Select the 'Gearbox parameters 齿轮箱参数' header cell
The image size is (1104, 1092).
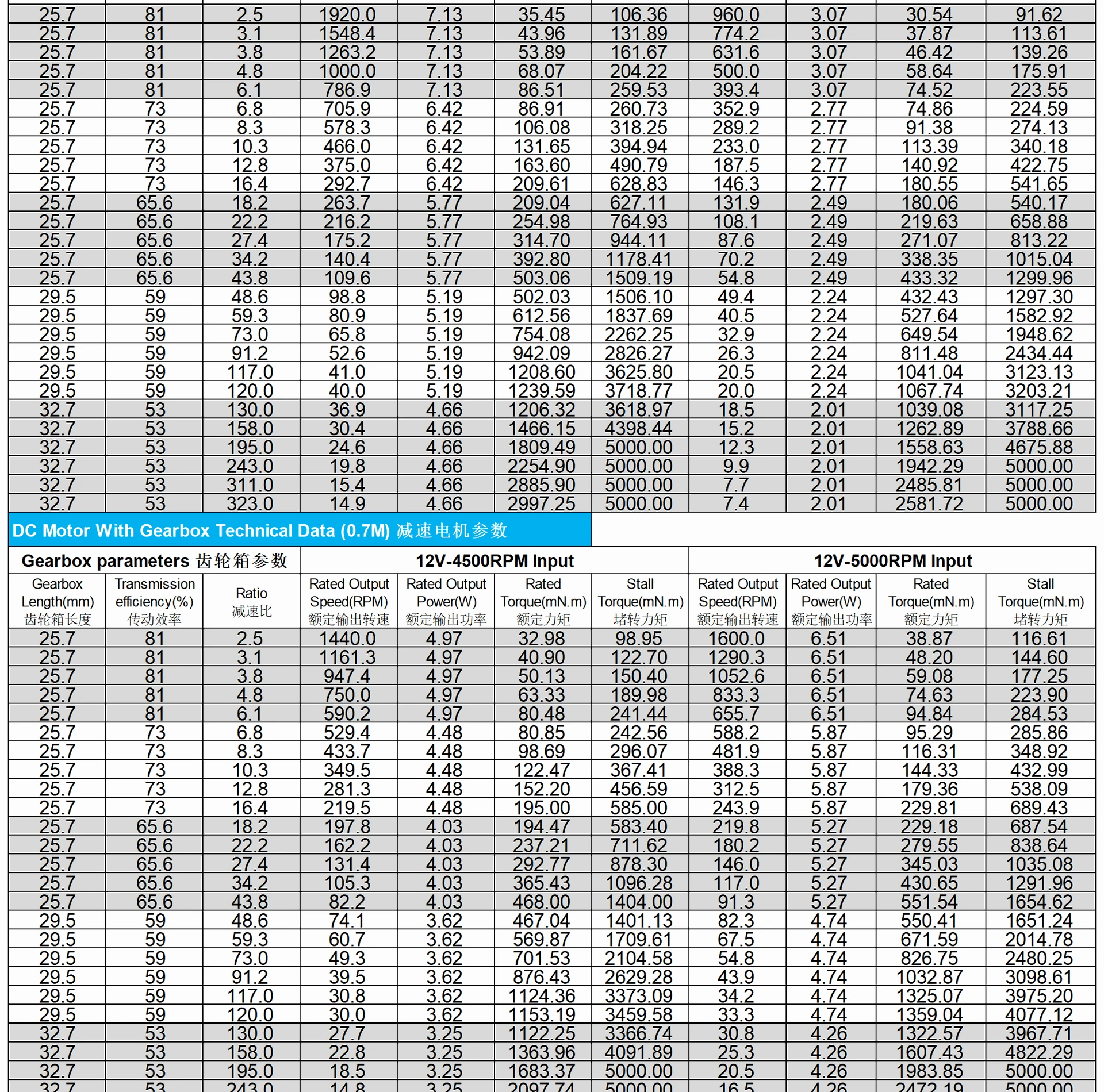[154, 560]
